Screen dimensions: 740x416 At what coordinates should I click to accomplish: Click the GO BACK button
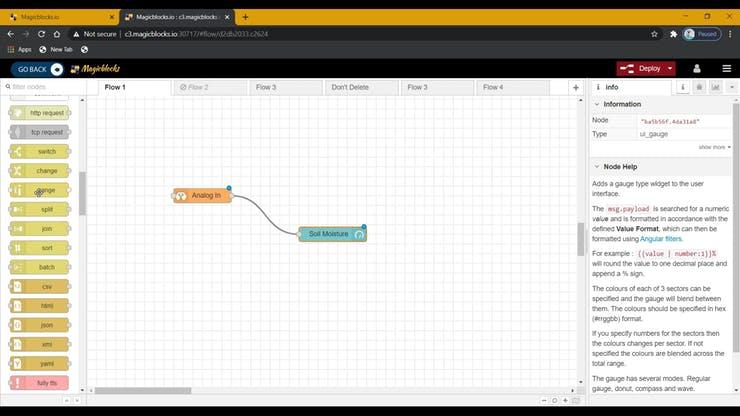37,69
